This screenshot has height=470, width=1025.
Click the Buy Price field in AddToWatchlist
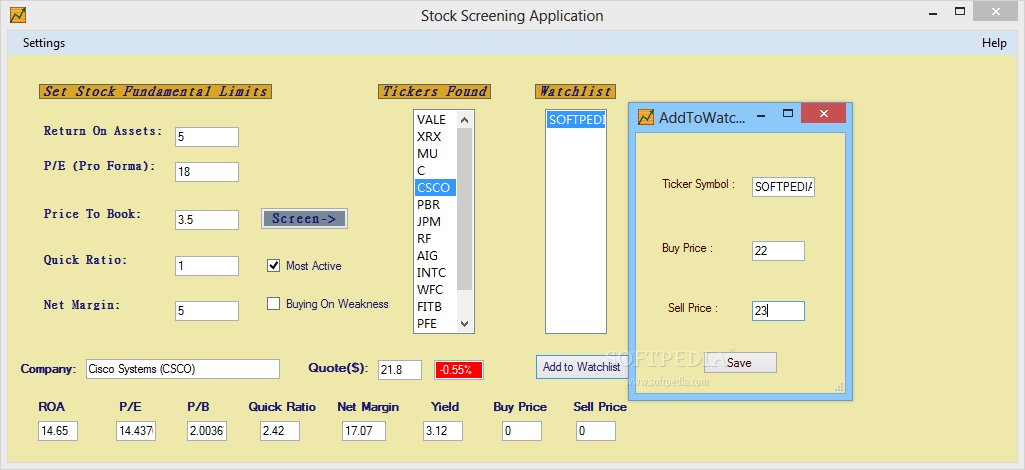point(778,251)
